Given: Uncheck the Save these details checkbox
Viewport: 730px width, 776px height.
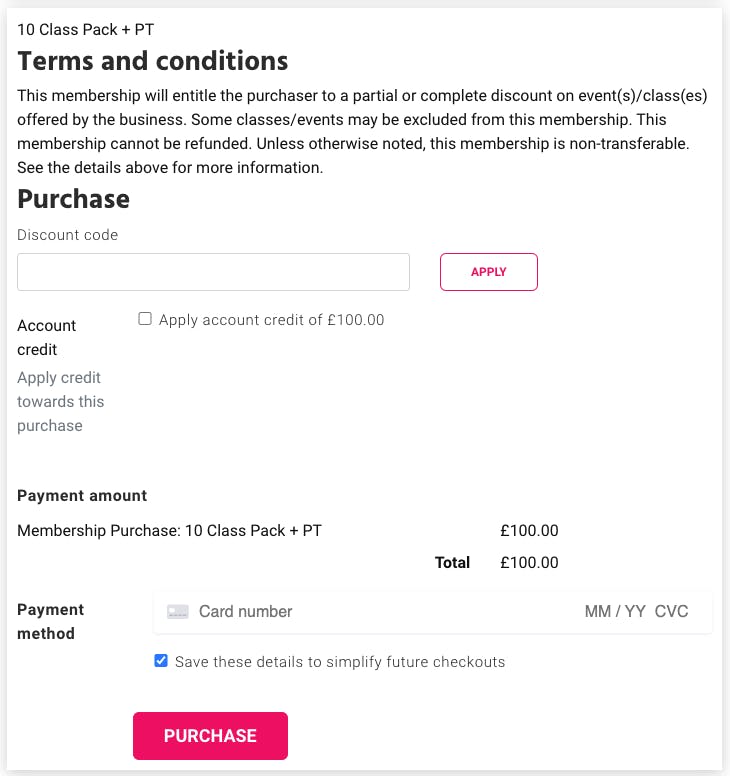Looking at the screenshot, I should point(161,661).
